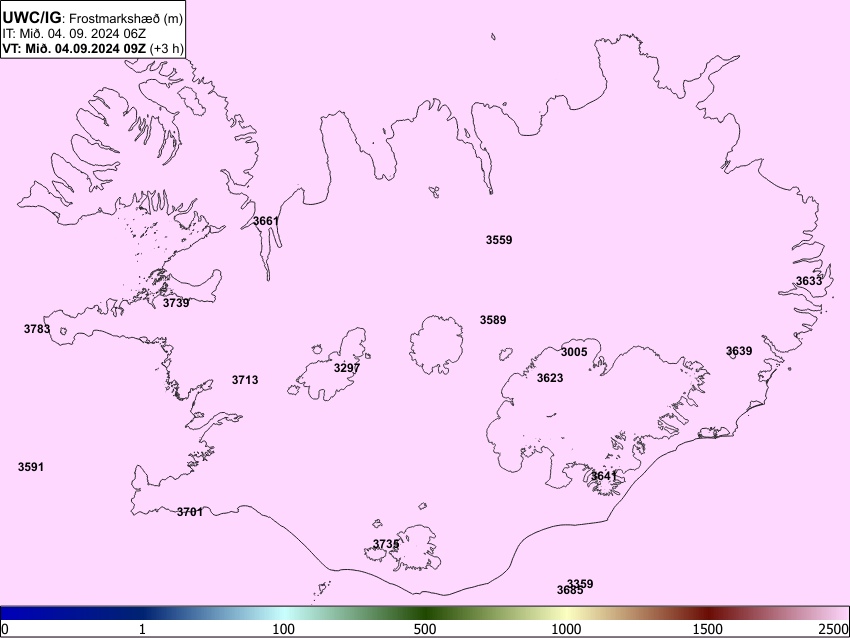
Task: Select the 3713 value in Faxaflói
Action: (x=245, y=380)
